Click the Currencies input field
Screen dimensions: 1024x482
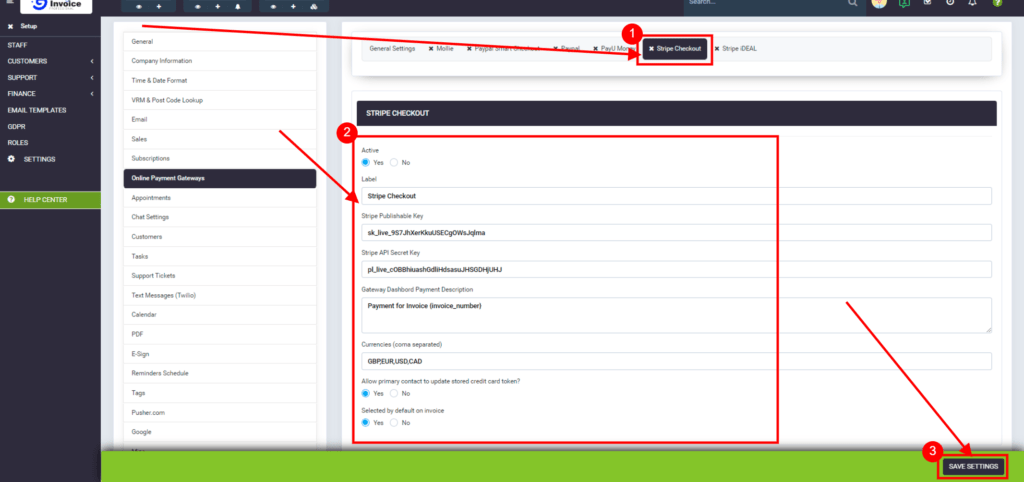[x=677, y=361]
